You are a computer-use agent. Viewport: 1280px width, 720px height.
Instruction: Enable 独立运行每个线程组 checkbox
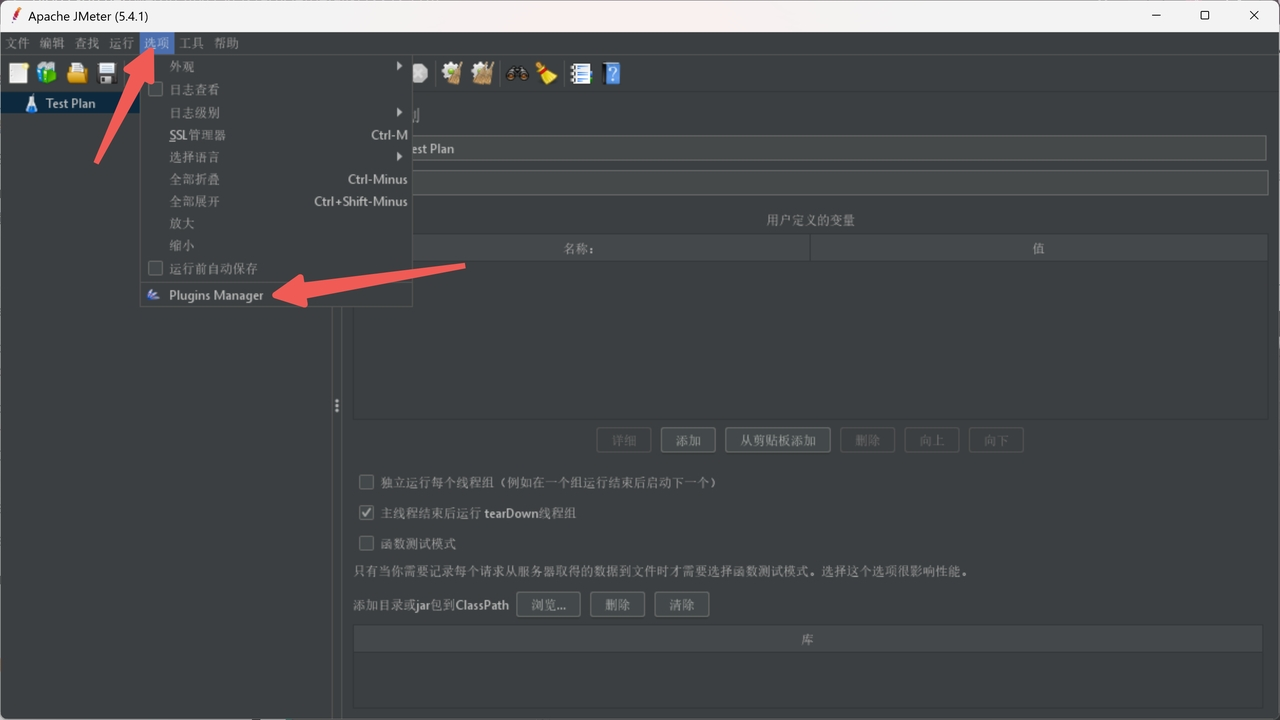click(366, 482)
